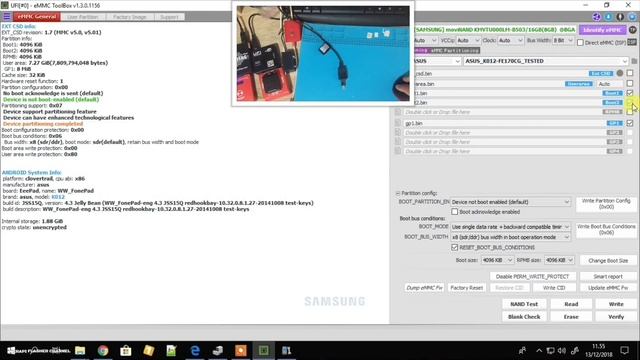Image resolution: width=640 pixels, height=360 pixels.
Task: Click the Auto field in the Userarea row
Action: [610, 84]
